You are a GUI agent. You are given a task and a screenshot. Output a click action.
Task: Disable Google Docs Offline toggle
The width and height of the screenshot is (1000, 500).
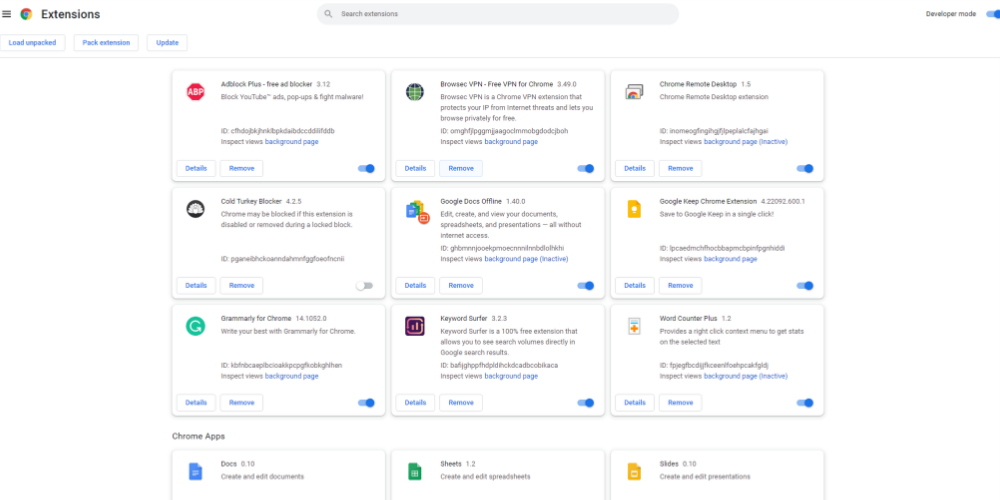pyautogui.click(x=585, y=286)
